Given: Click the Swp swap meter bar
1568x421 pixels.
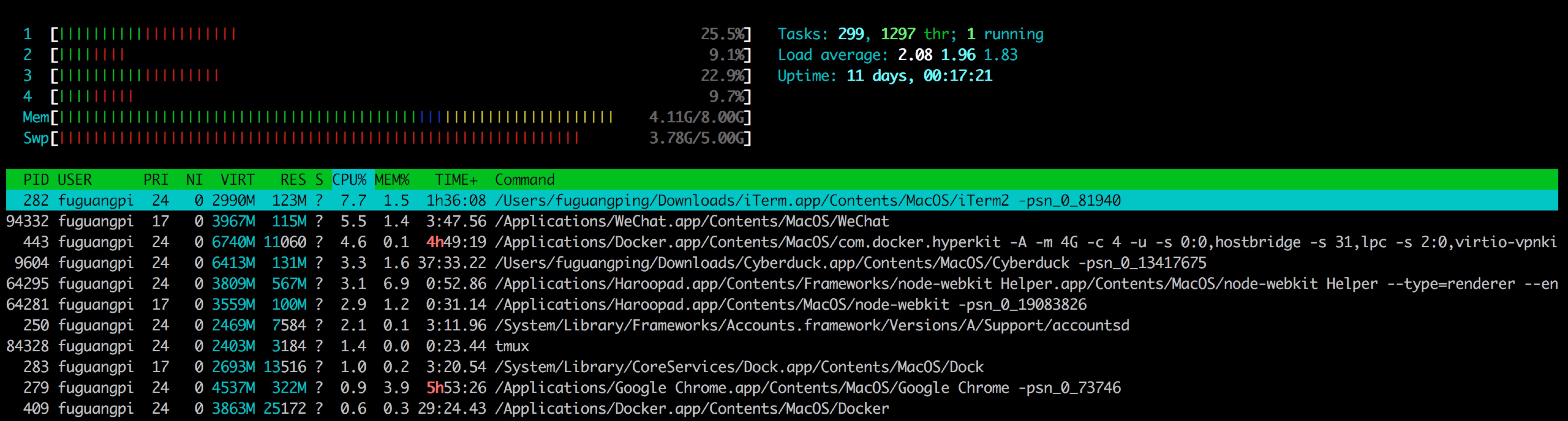Looking at the screenshot, I should (x=304, y=138).
